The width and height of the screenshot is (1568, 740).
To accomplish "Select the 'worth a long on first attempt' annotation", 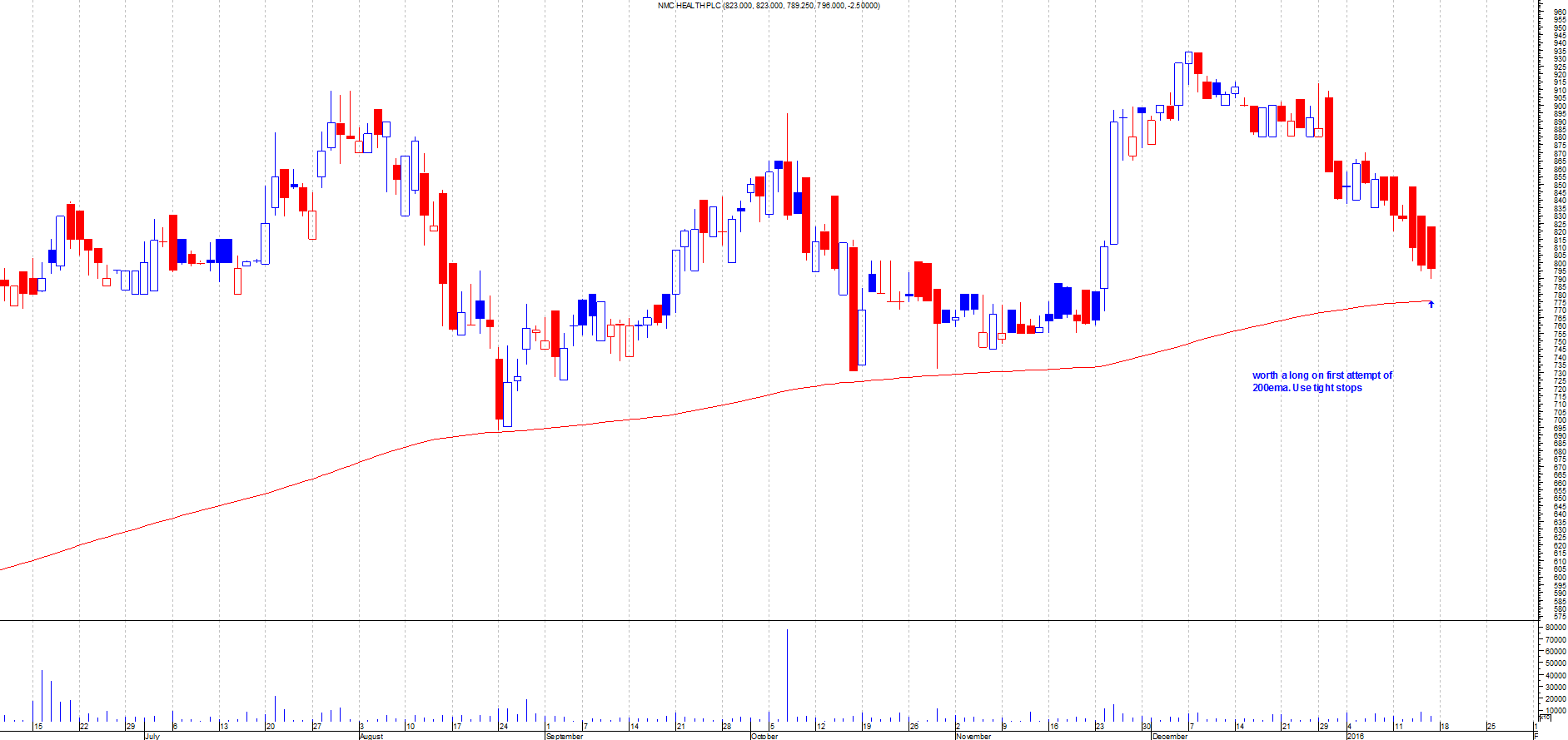I will [x=1322, y=381].
